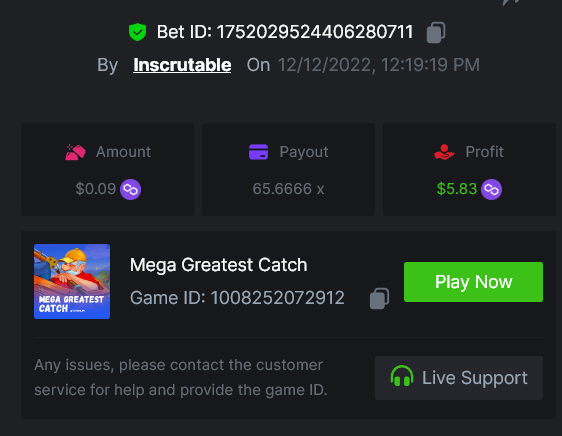
Task: Open Live Support chat
Action: 459,378
